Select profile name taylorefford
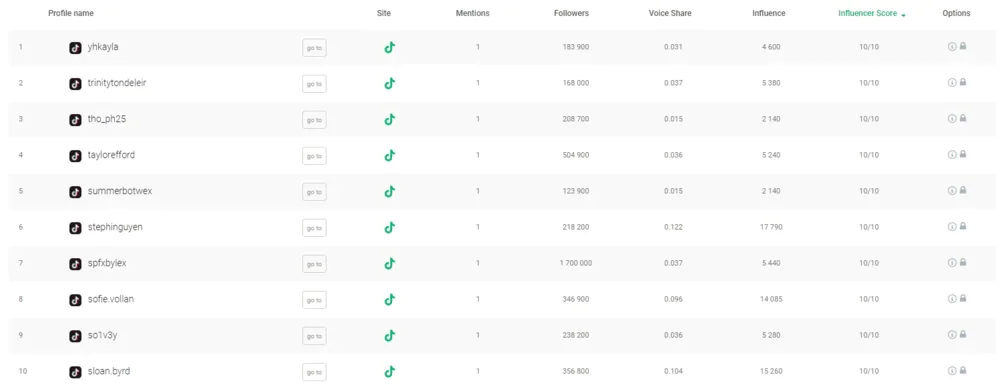 pos(112,155)
